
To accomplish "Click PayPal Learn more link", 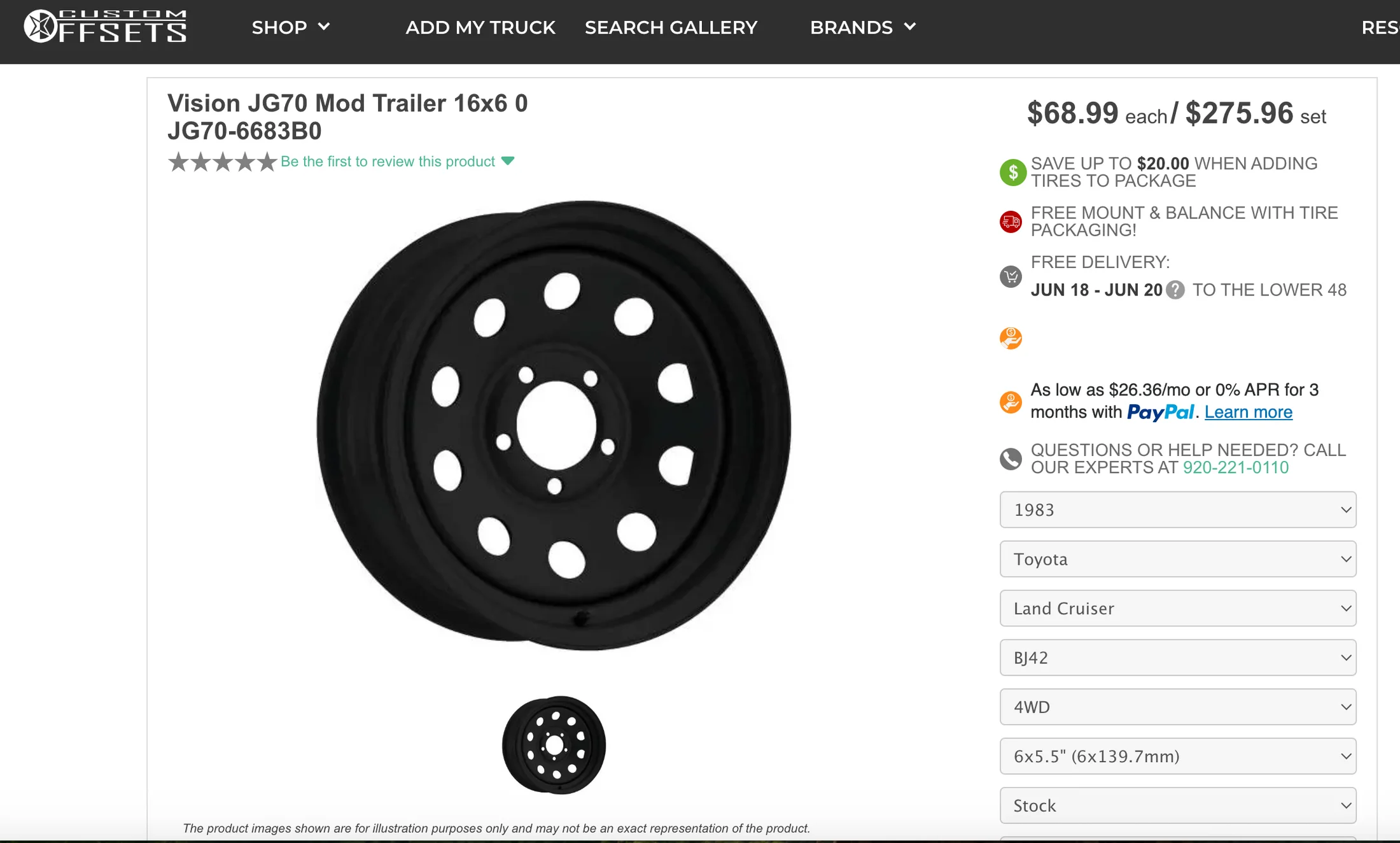I will (x=1248, y=413).
